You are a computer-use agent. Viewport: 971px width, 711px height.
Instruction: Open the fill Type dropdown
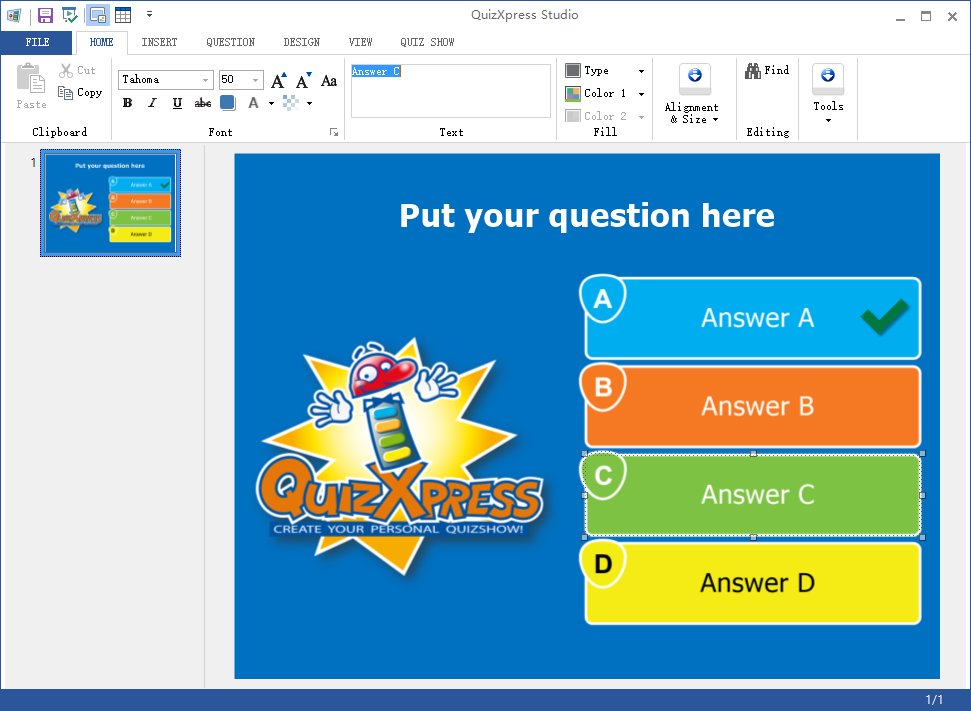[x=639, y=70]
